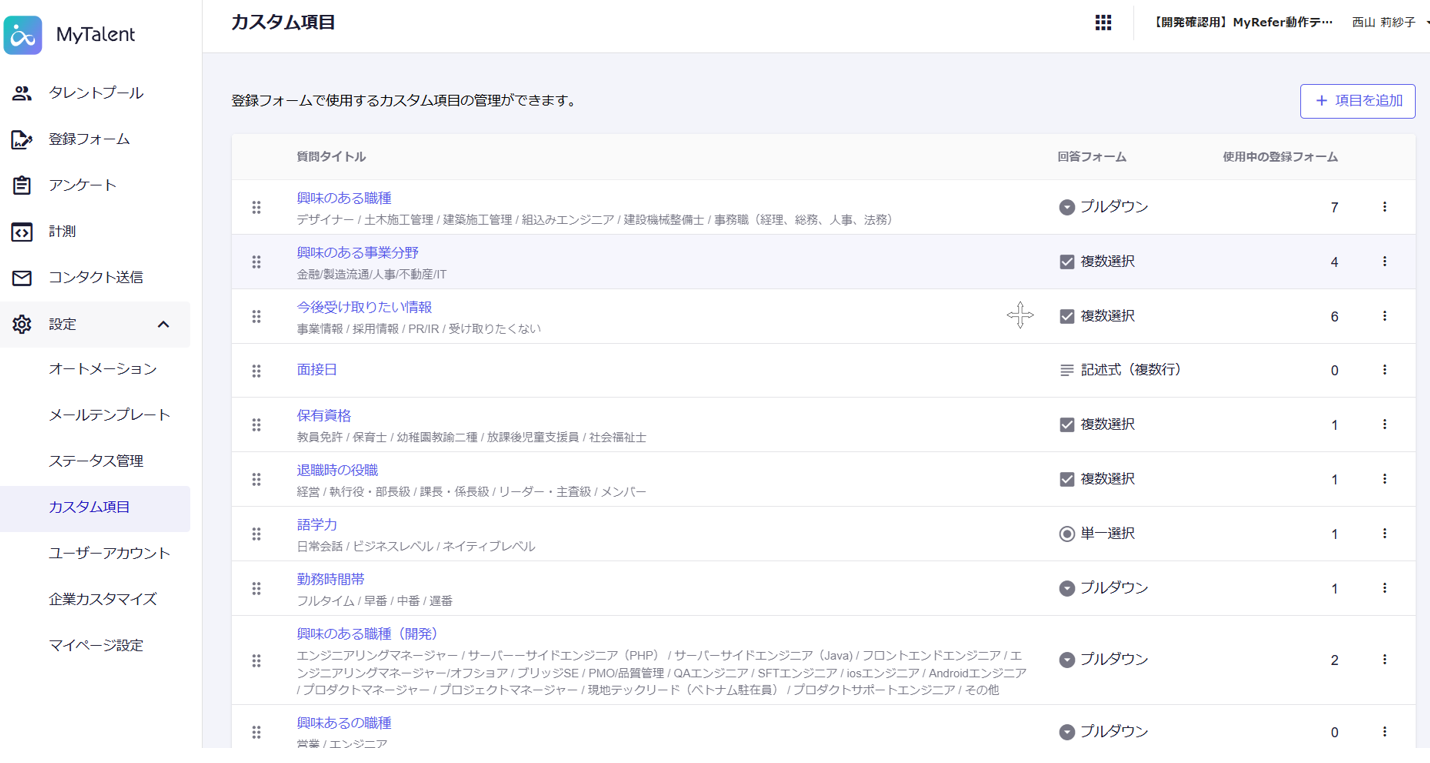Open the three-dot menu for 興味のある職種 row
The height and width of the screenshot is (763, 1430).
(1384, 207)
